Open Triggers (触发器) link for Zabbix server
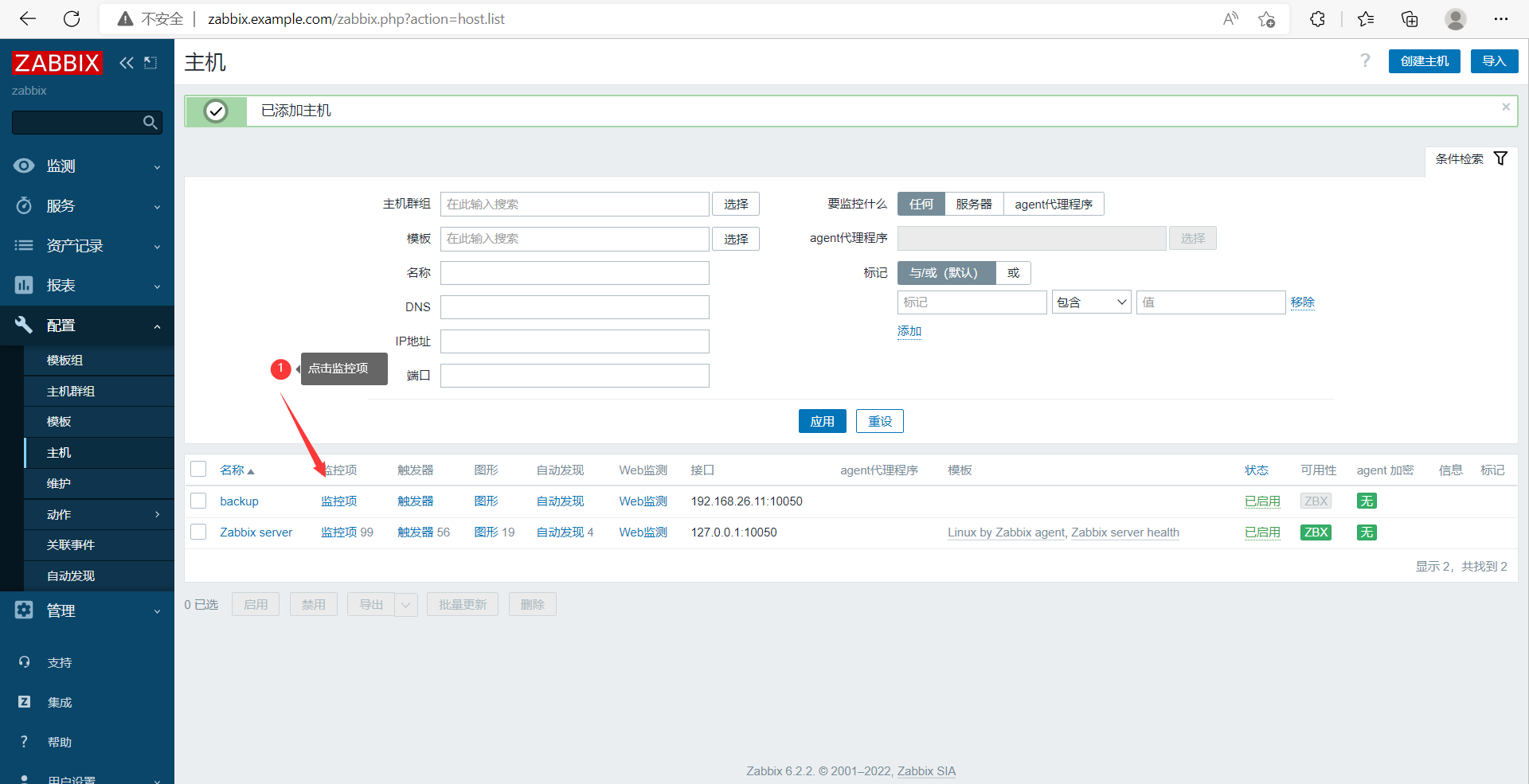The image size is (1529, 784). click(x=415, y=532)
